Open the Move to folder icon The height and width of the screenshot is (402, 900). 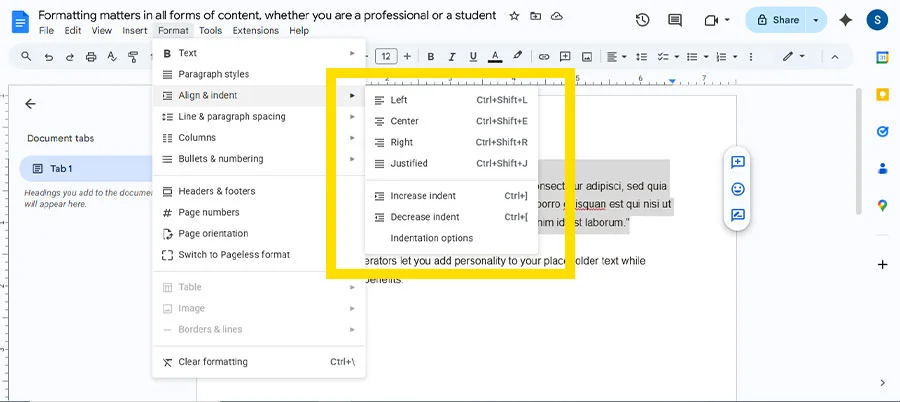coord(536,16)
